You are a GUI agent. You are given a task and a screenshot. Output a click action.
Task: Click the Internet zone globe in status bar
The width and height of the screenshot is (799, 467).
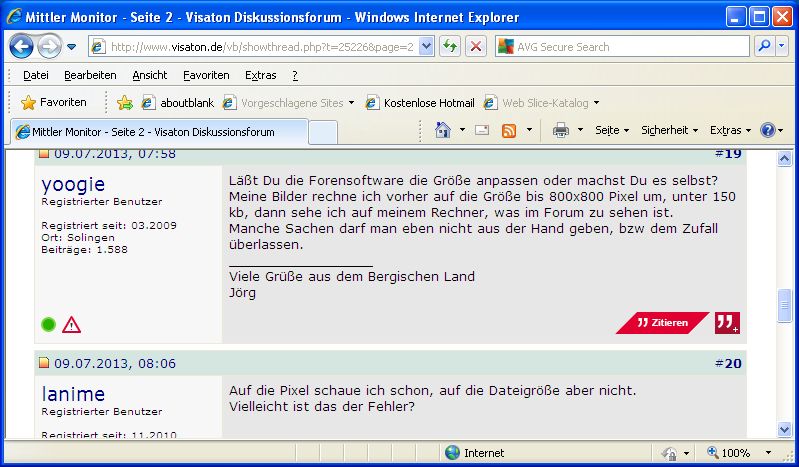click(x=452, y=453)
